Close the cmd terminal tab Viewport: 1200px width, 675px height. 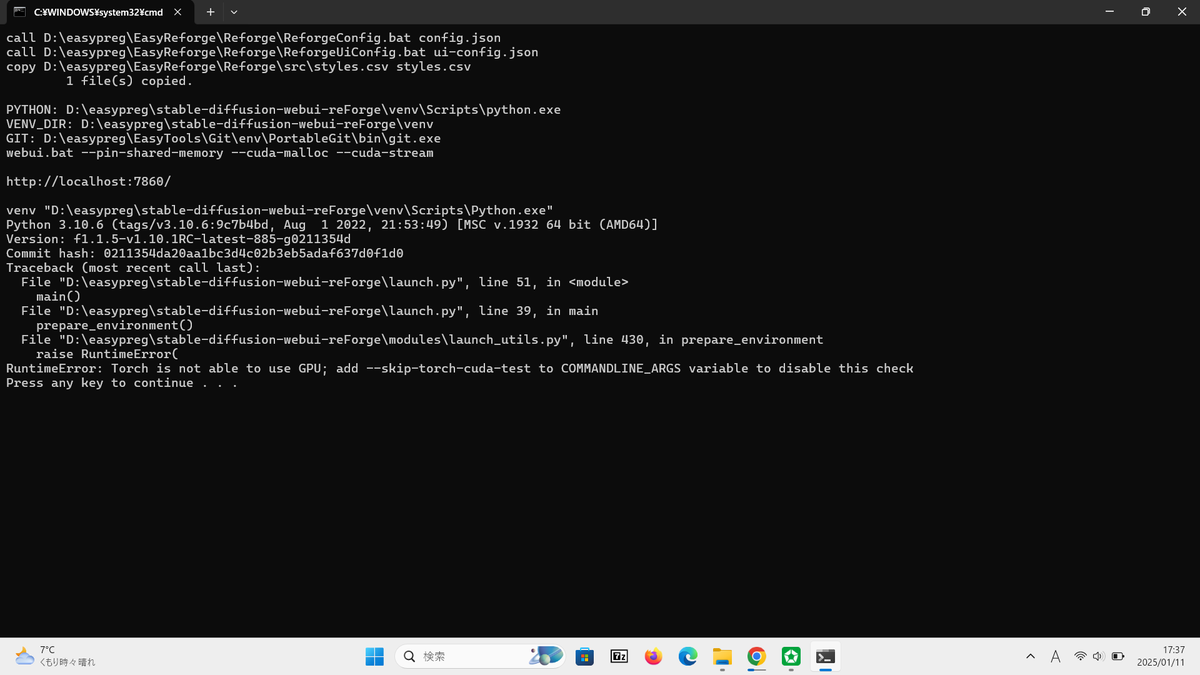pos(177,12)
